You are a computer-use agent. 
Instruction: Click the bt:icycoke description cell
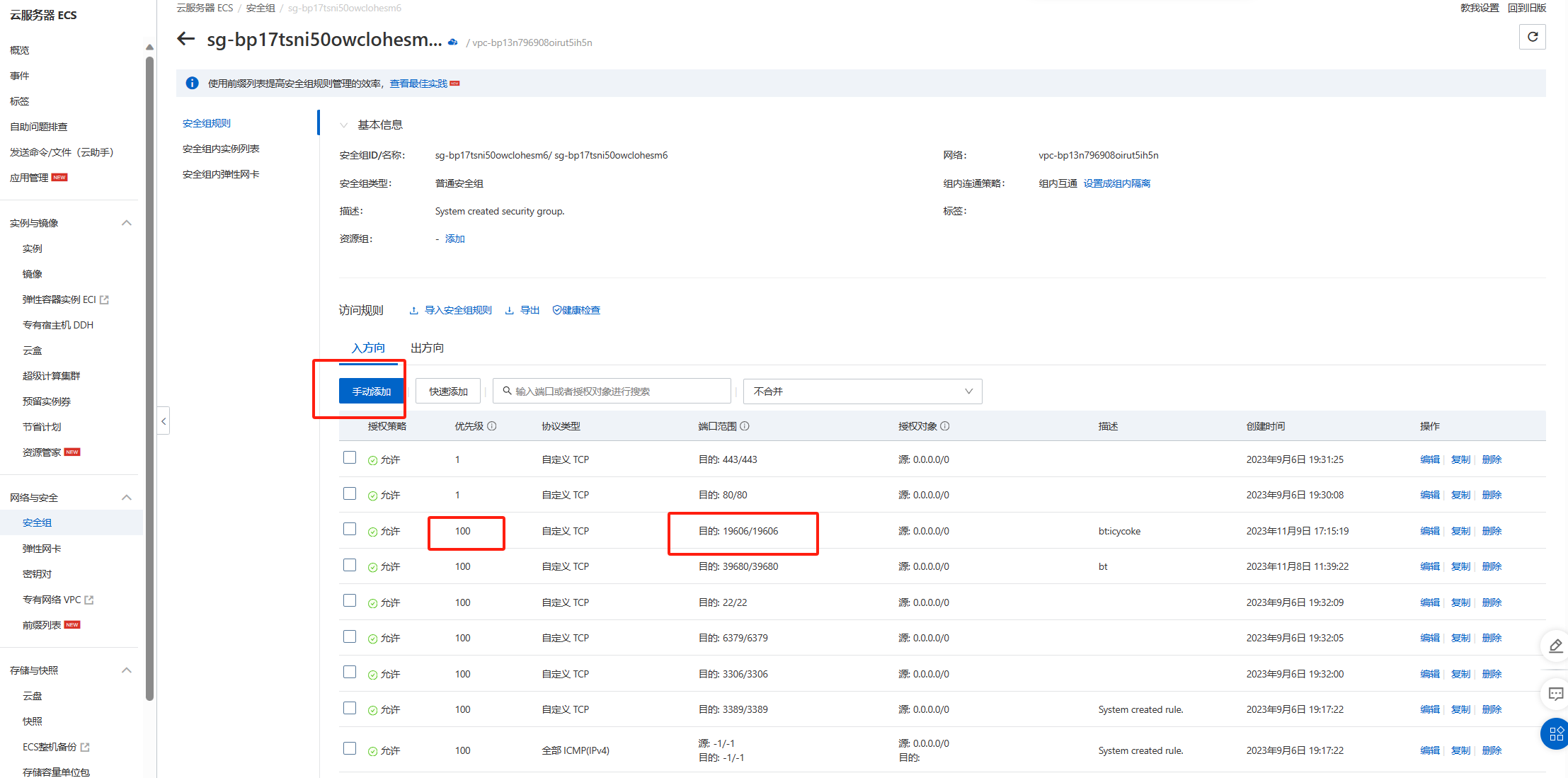tap(1119, 531)
